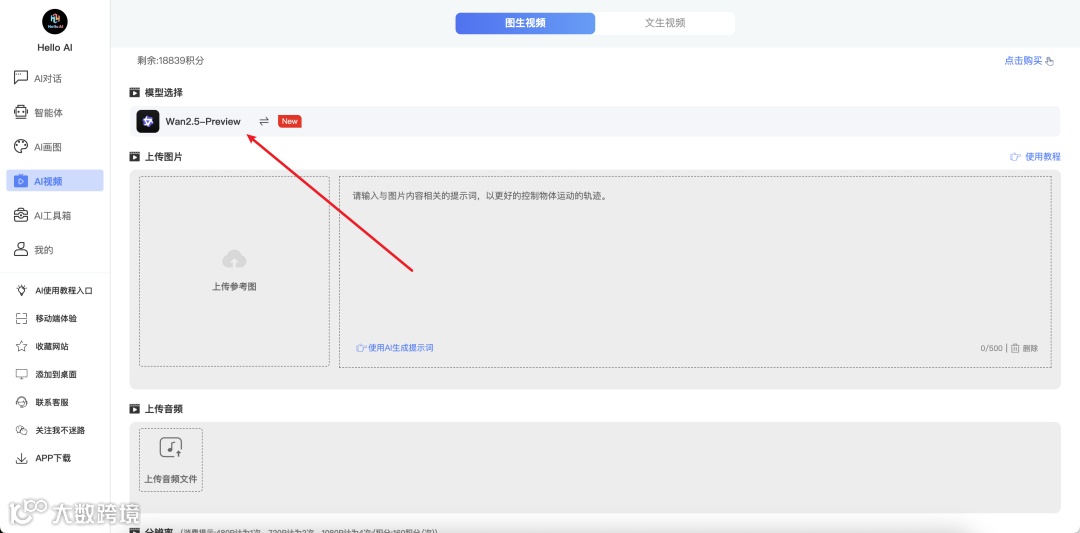Click the AI使用教程入口 lightbulb icon
The image size is (1080, 533).
point(21,291)
